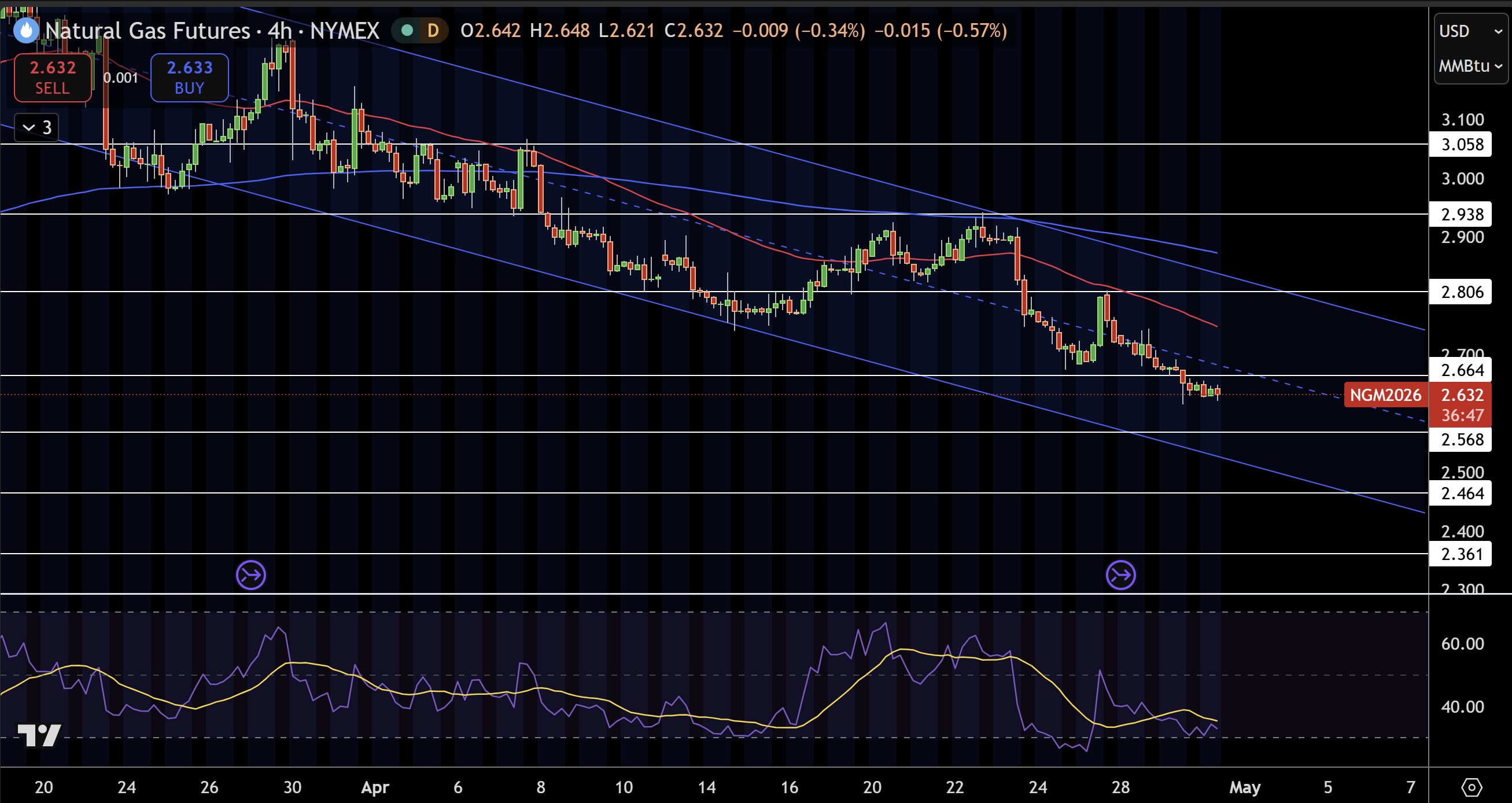Click the Apr label on time axis
This screenshot has width=1512, height=803.
[374, 787]
